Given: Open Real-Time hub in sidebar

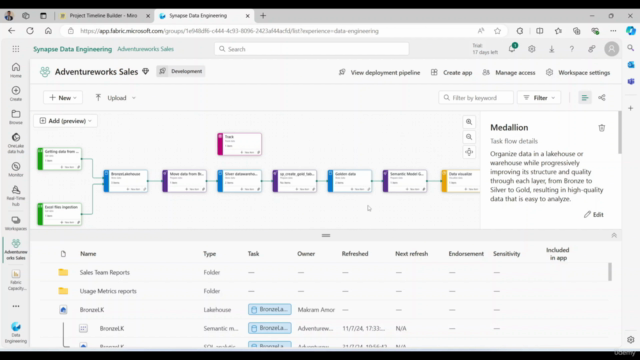Looking at the screenshot, I should click(16, 196).
